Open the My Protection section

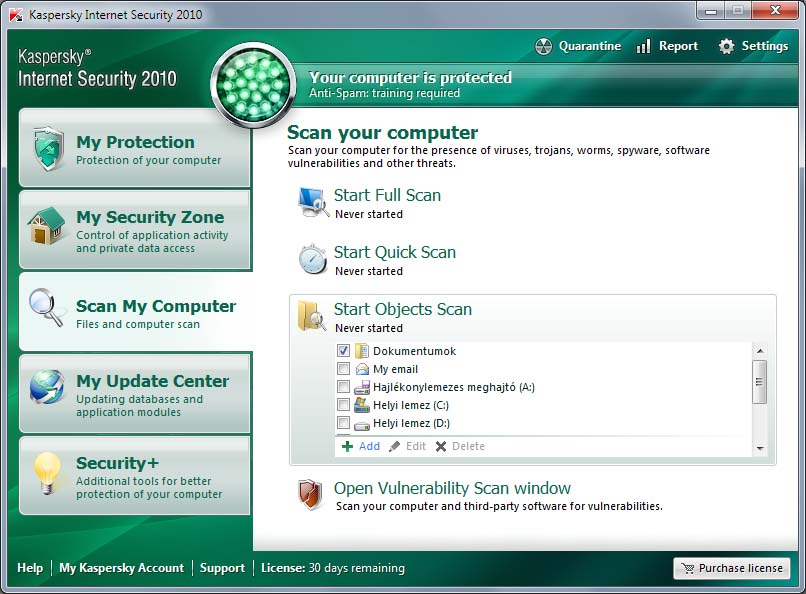135,148
